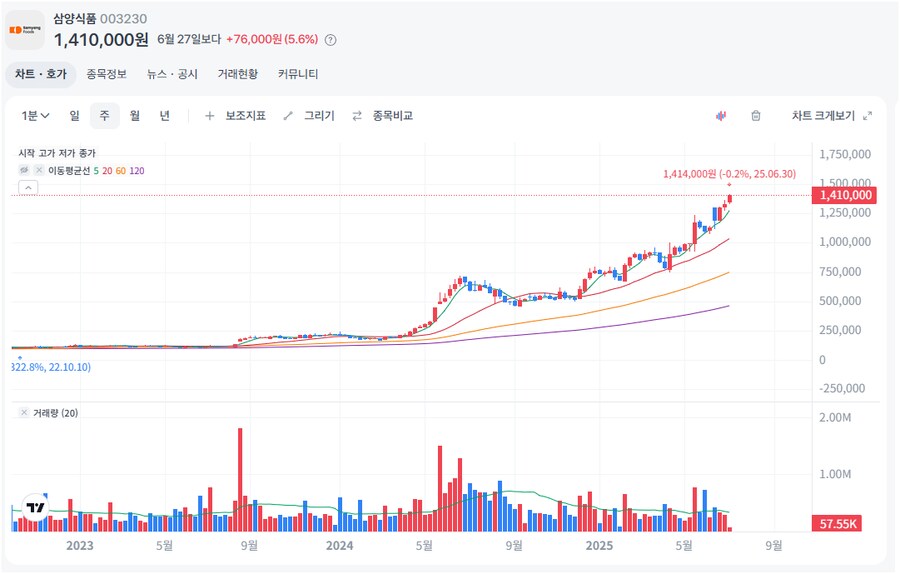Click the 2.00M volume axis label
Screen dimensions: 900x574
coord(835,417)
